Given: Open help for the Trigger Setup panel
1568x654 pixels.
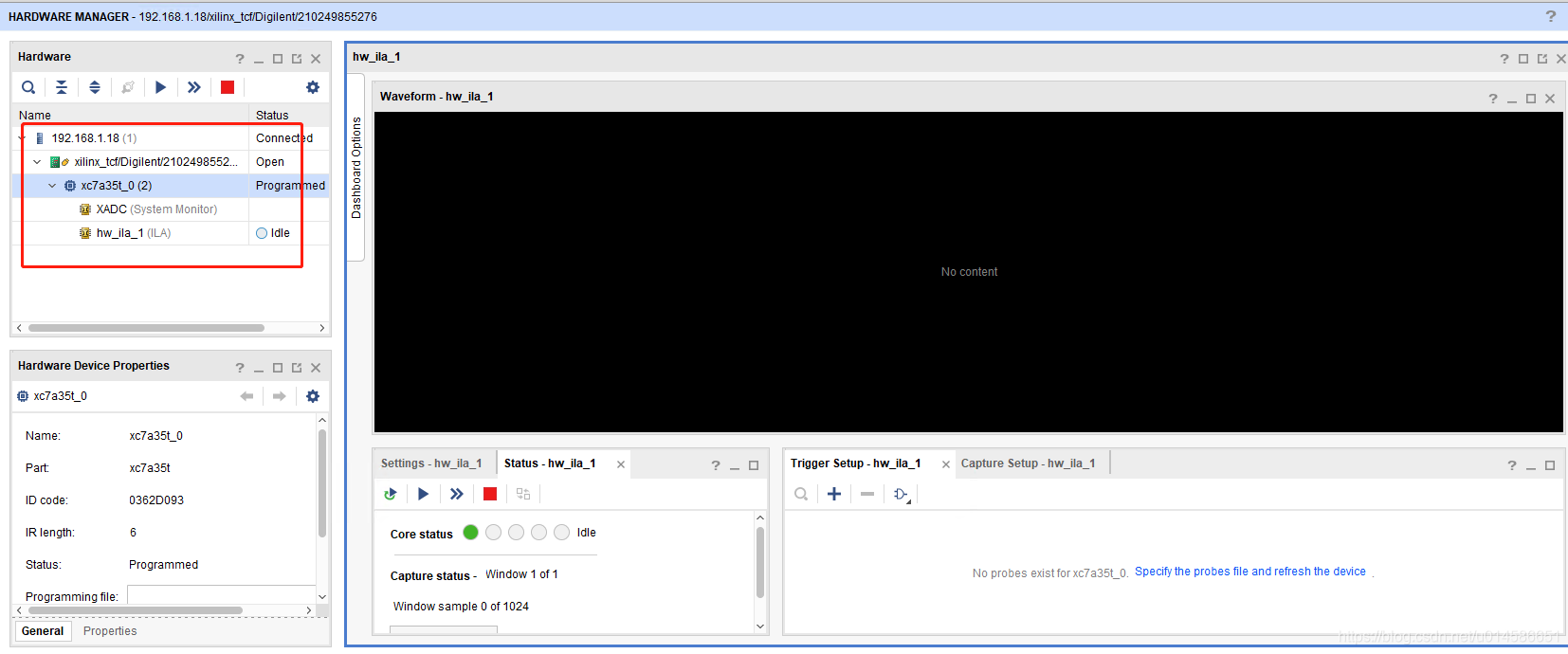Looking at the screenshot, I should click(x=1512, y=465).
